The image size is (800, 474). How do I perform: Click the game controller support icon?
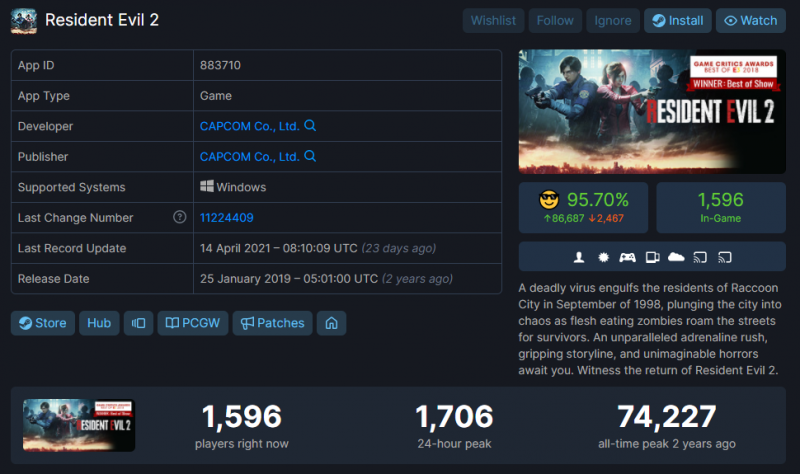pos(627,257)
